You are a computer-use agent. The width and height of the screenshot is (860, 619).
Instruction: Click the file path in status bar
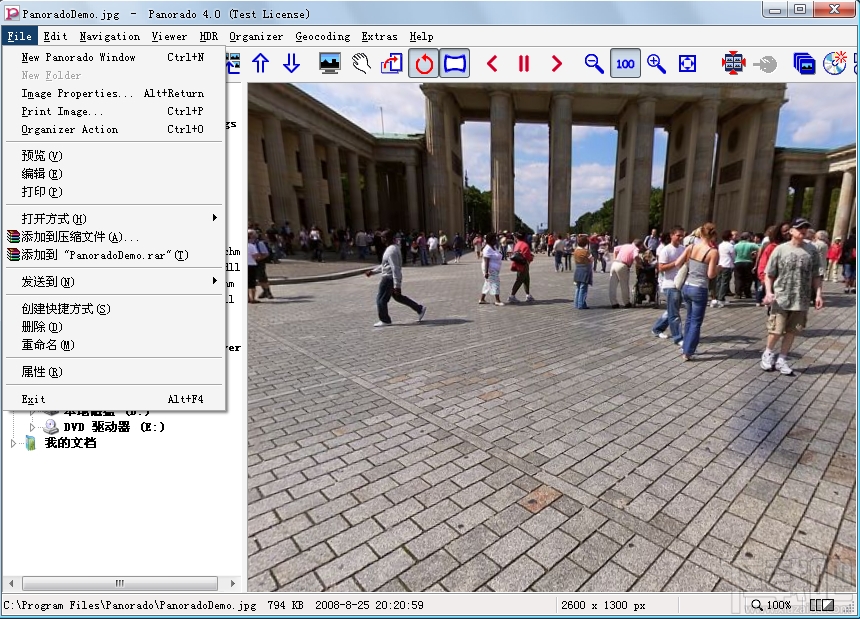(x=130, y=605)
